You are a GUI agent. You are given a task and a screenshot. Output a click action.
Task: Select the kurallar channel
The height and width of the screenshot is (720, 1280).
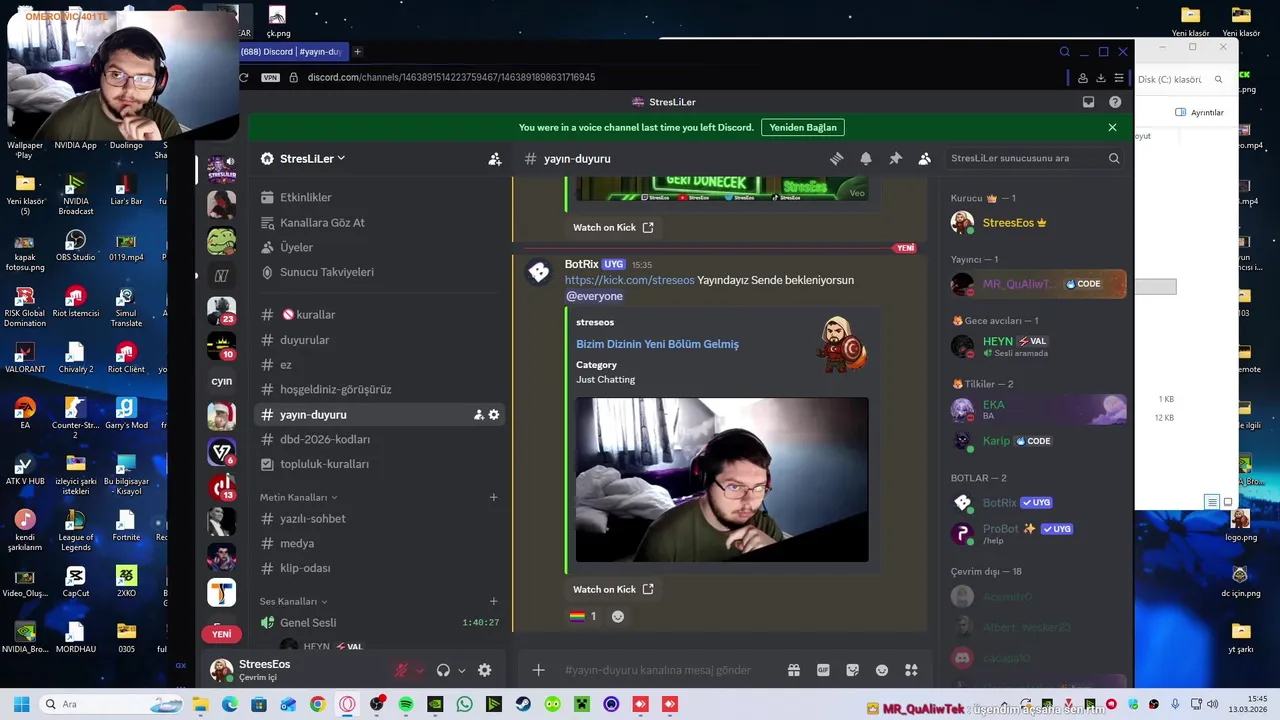coord(379,315)
